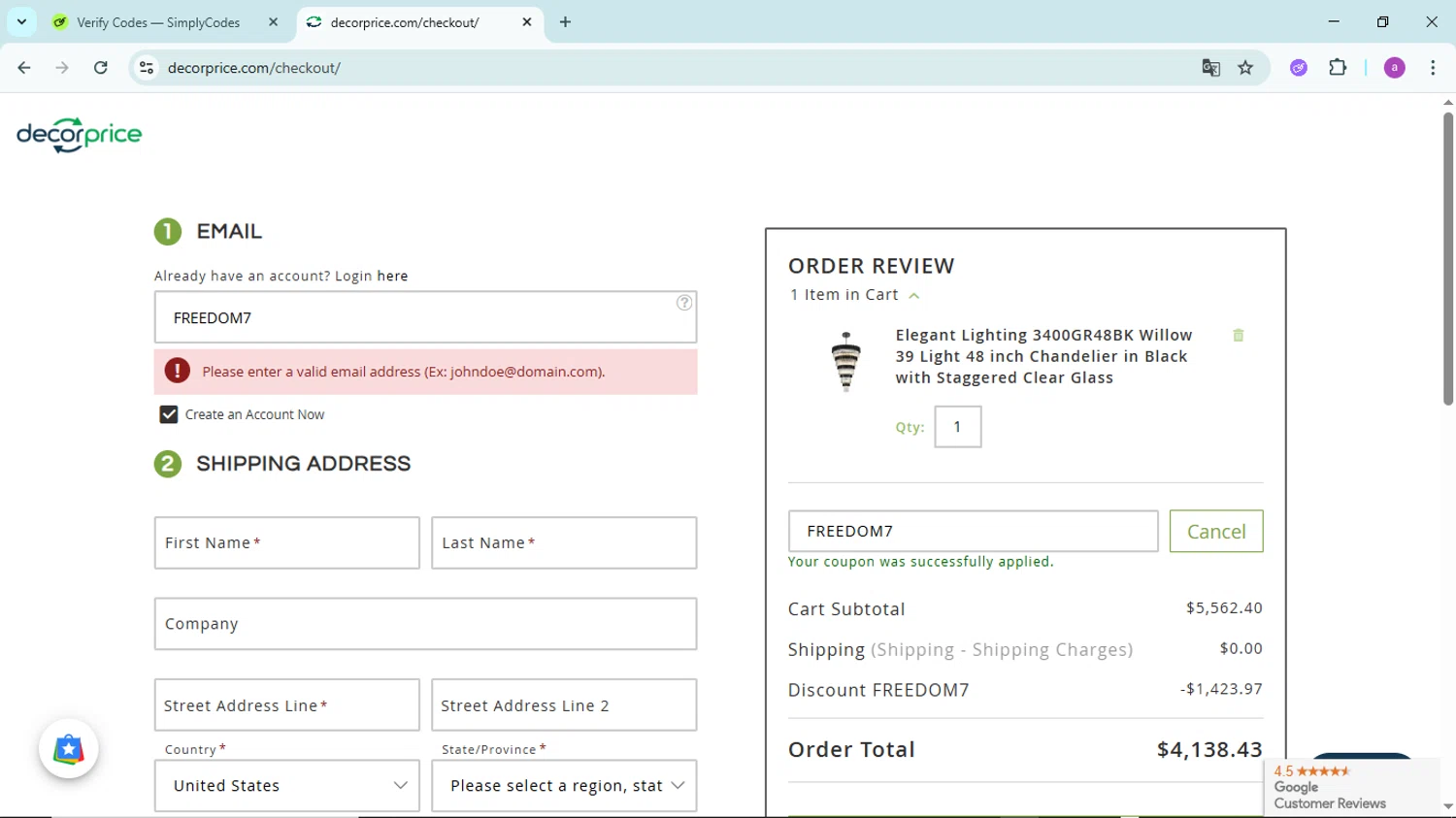Click the scrollbar down arrow
The height and width of the screenshot is (818, 1456).
coord(1447,806)
